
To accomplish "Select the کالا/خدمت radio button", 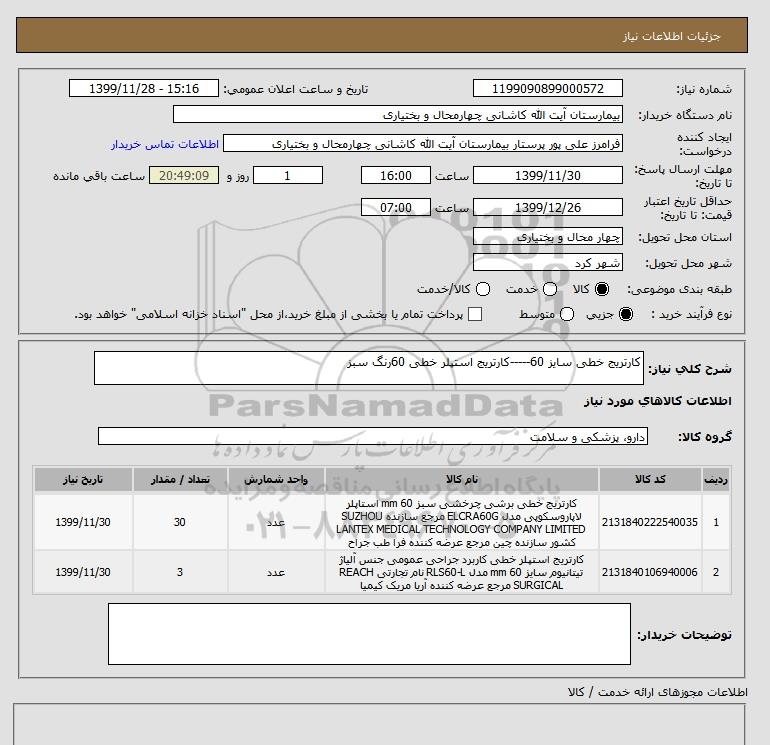I will point(483,289).
